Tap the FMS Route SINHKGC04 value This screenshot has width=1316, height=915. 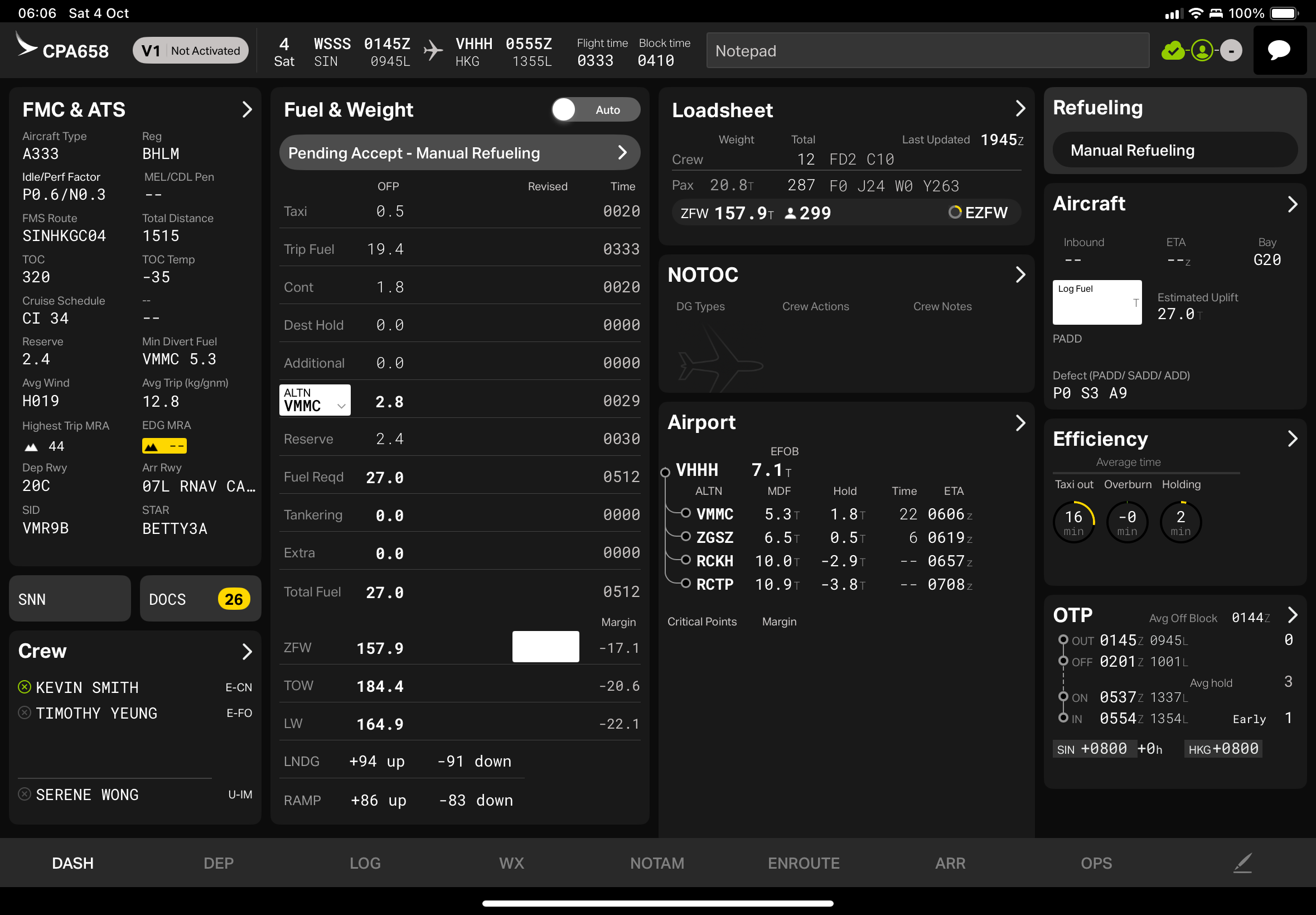point(64,235)
